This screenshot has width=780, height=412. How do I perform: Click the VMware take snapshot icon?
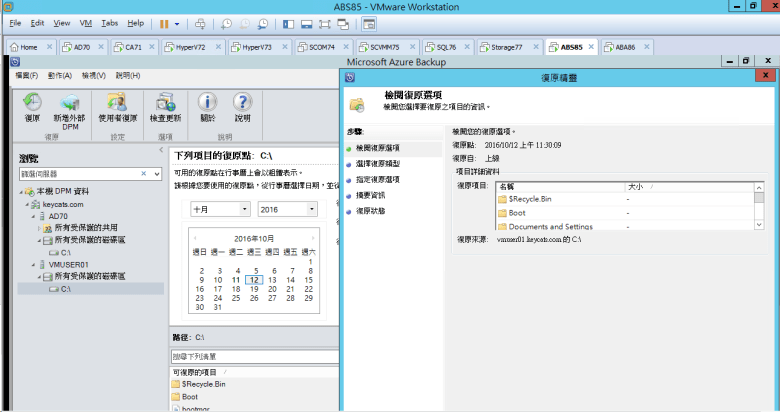coord(226,22)
